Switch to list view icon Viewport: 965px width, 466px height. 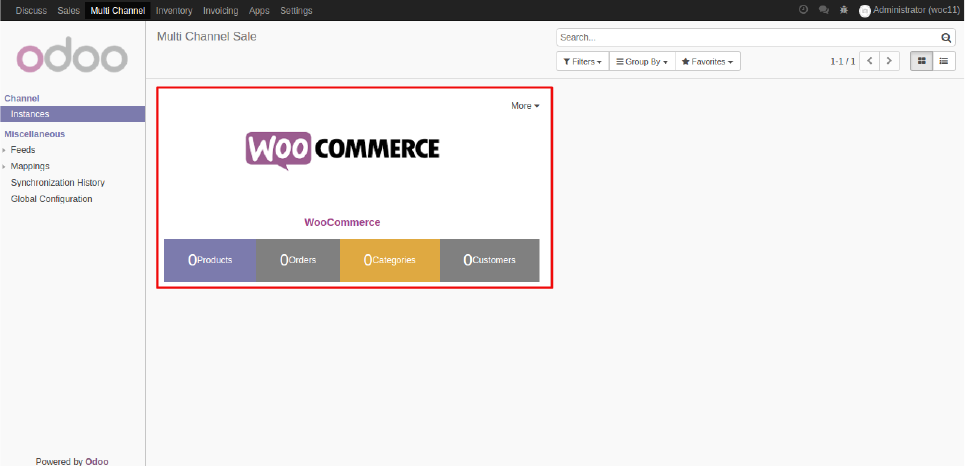943,62
